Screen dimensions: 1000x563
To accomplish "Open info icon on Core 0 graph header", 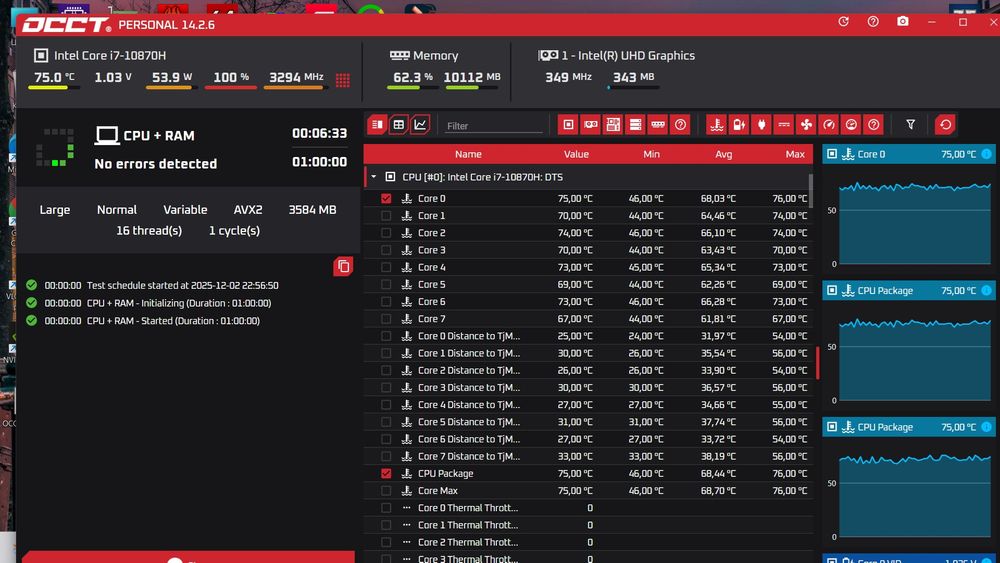I will pyautogui.click(x=986, y=154).
